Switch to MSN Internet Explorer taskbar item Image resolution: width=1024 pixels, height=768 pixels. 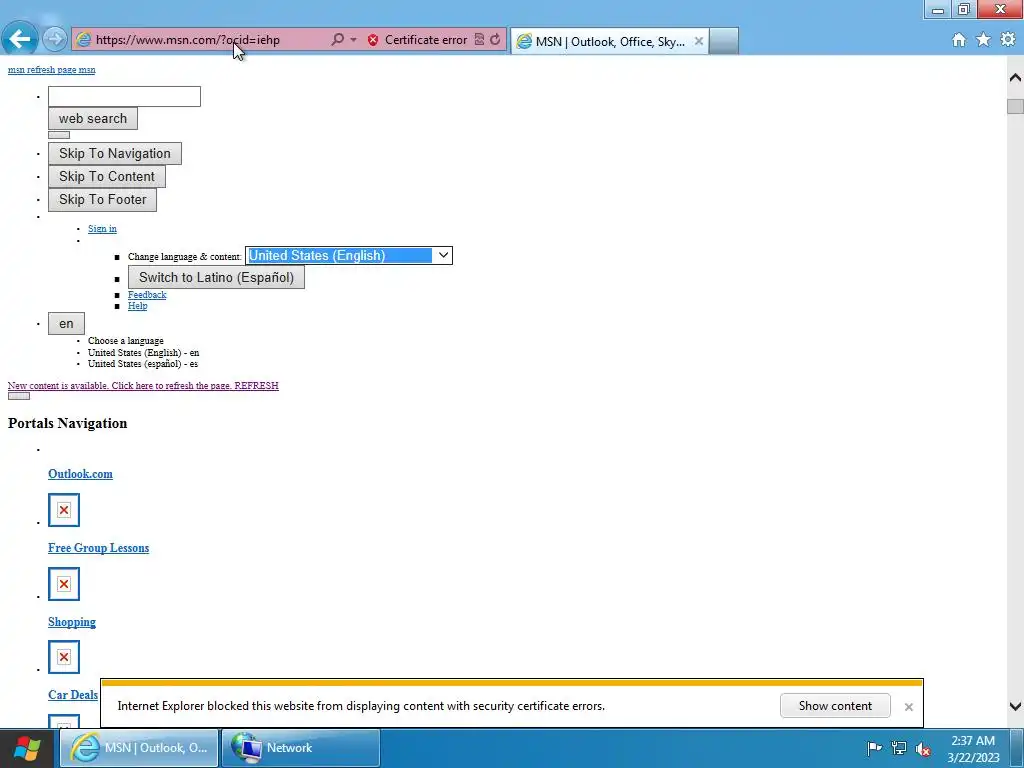pos(139,748)
